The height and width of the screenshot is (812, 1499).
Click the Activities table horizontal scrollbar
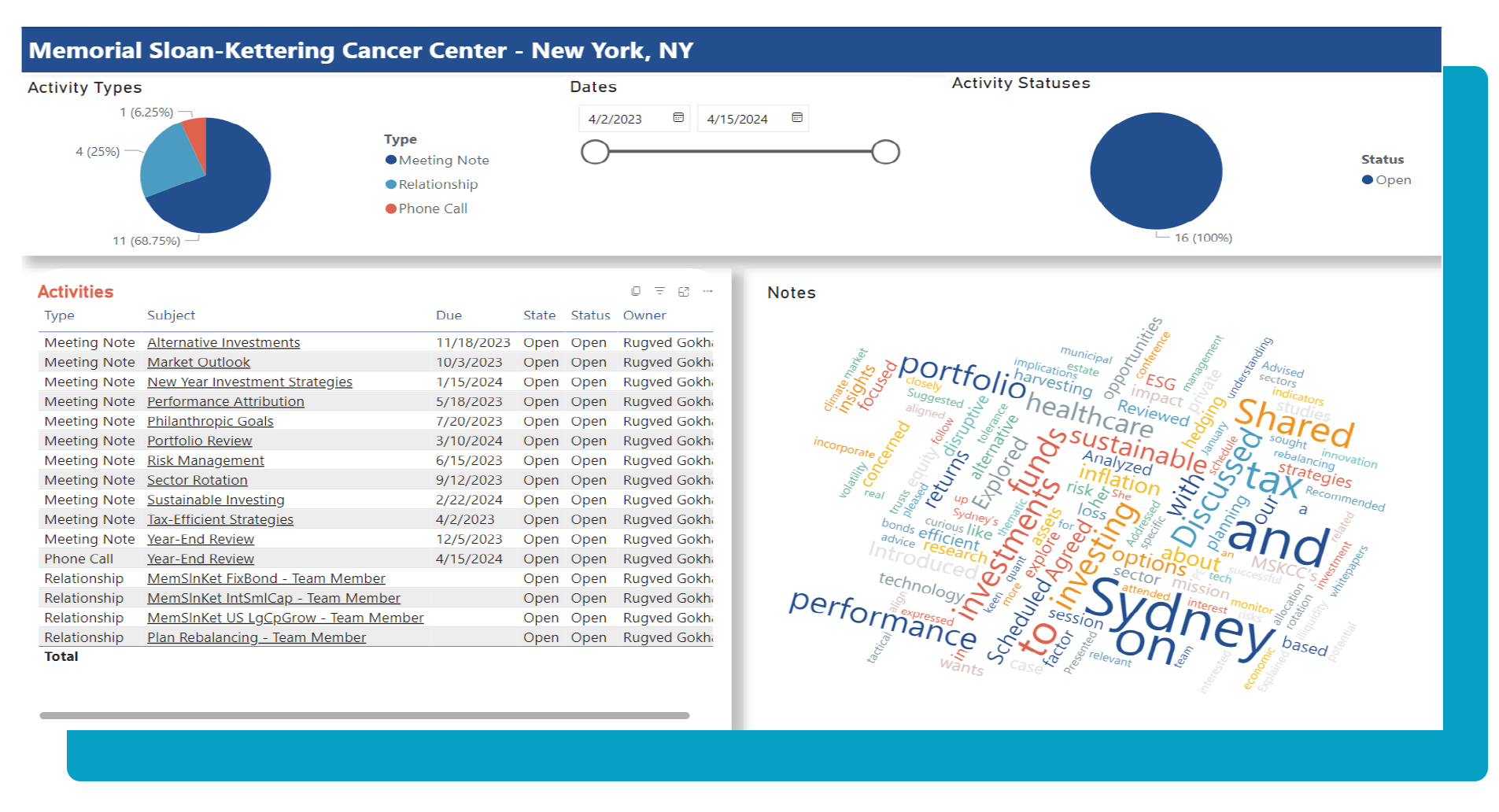[364, 716]
